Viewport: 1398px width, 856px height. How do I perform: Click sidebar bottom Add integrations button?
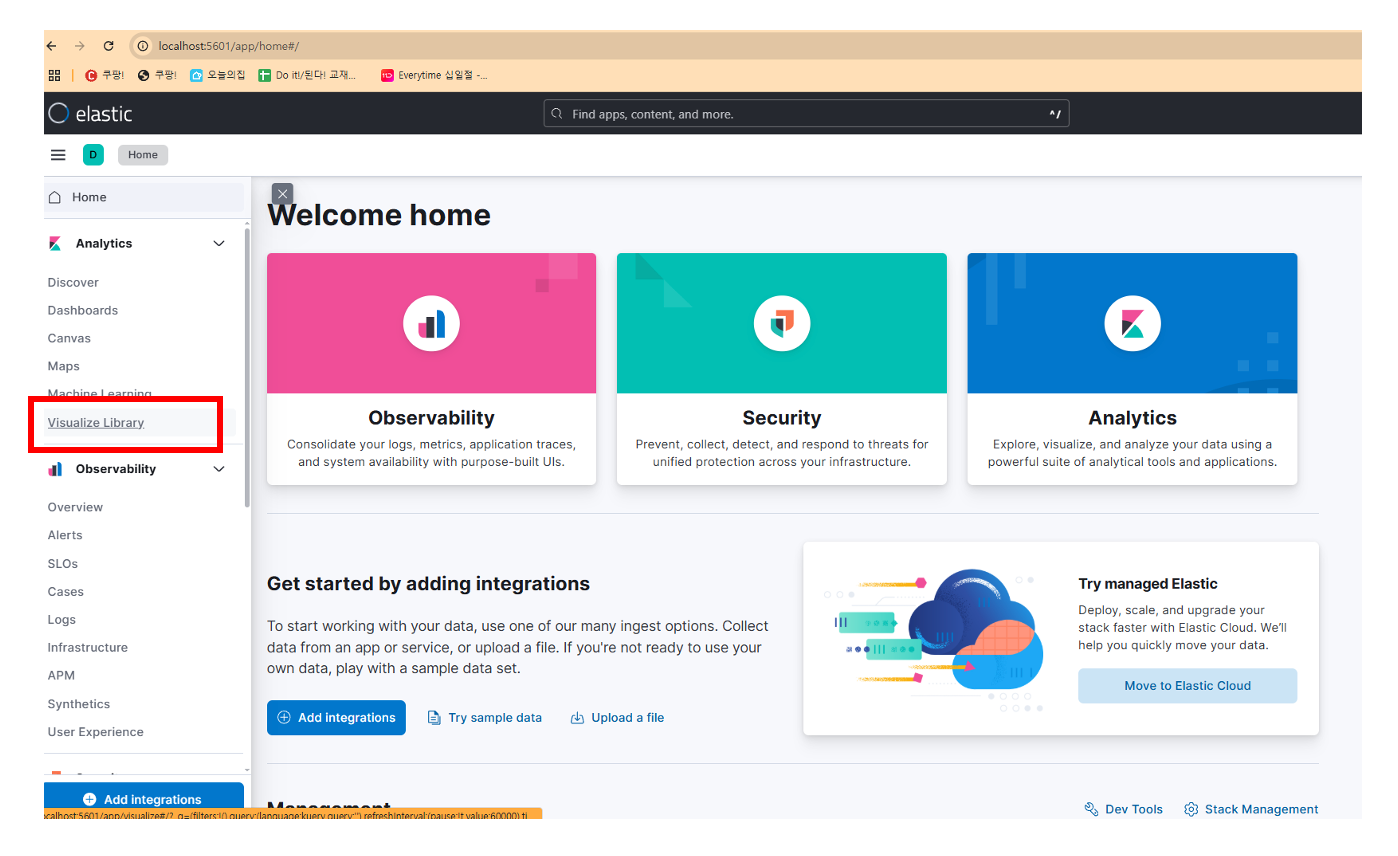point(144,799)
